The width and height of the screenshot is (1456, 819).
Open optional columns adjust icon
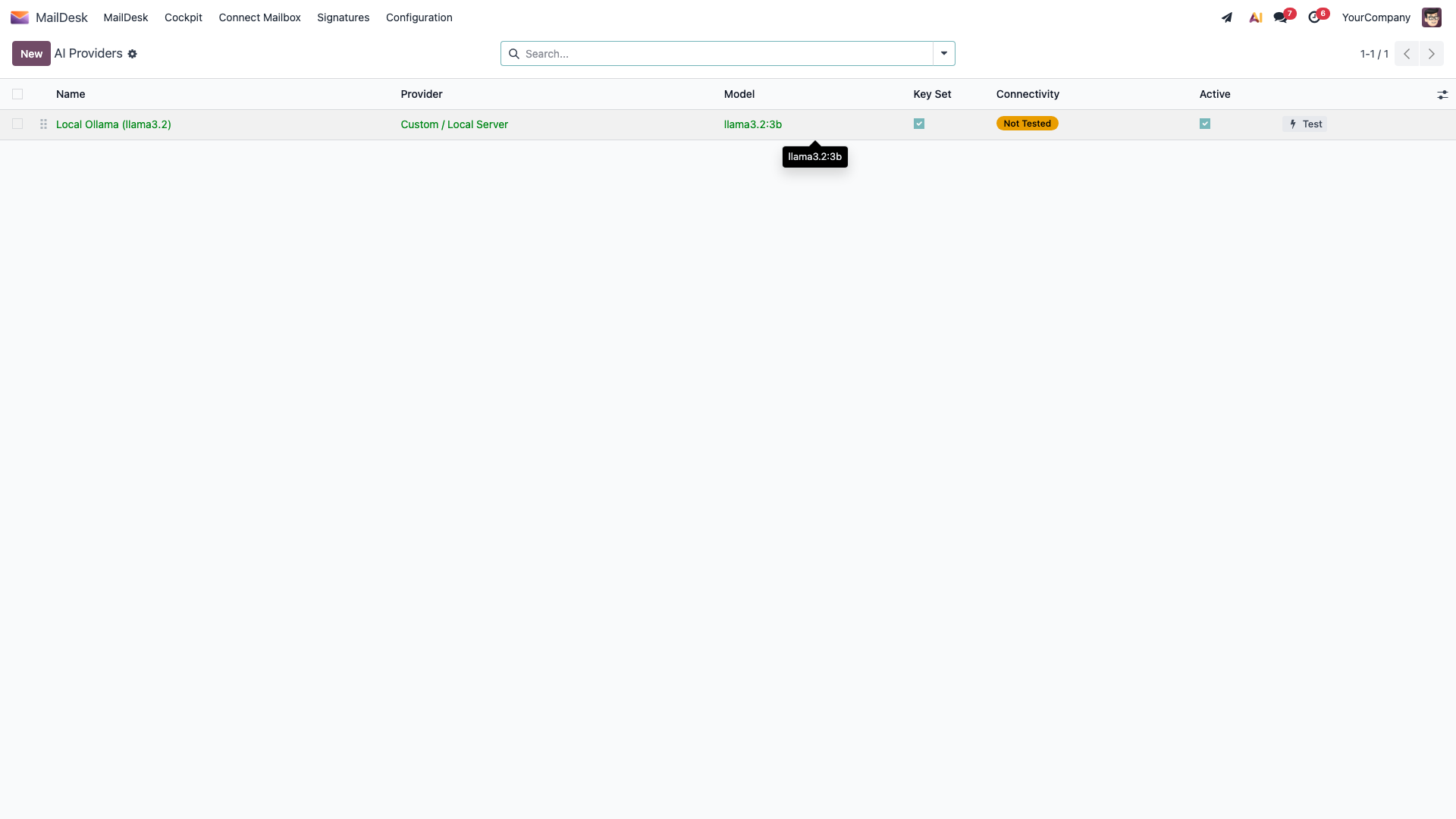(x=1442, y=95)
